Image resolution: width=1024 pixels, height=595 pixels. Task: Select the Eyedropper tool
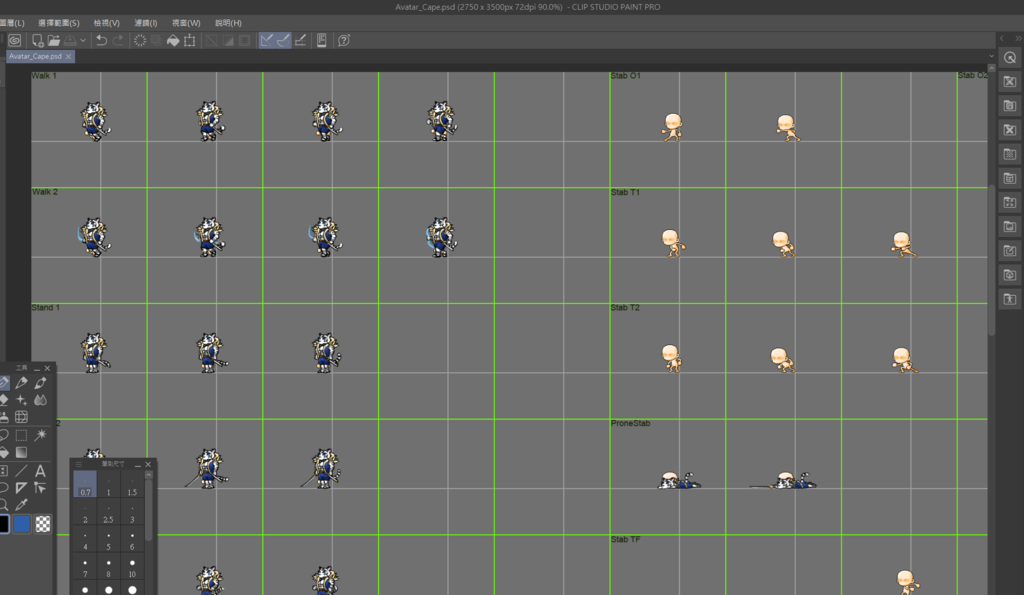(x=21, y=505)
